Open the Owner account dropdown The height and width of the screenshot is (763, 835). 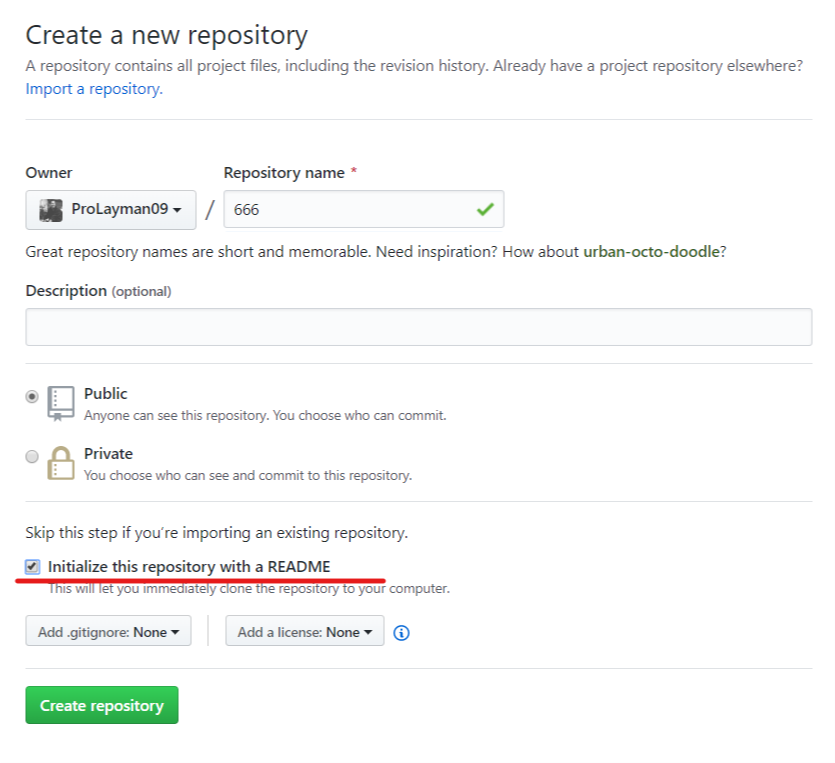click(110, 209)
